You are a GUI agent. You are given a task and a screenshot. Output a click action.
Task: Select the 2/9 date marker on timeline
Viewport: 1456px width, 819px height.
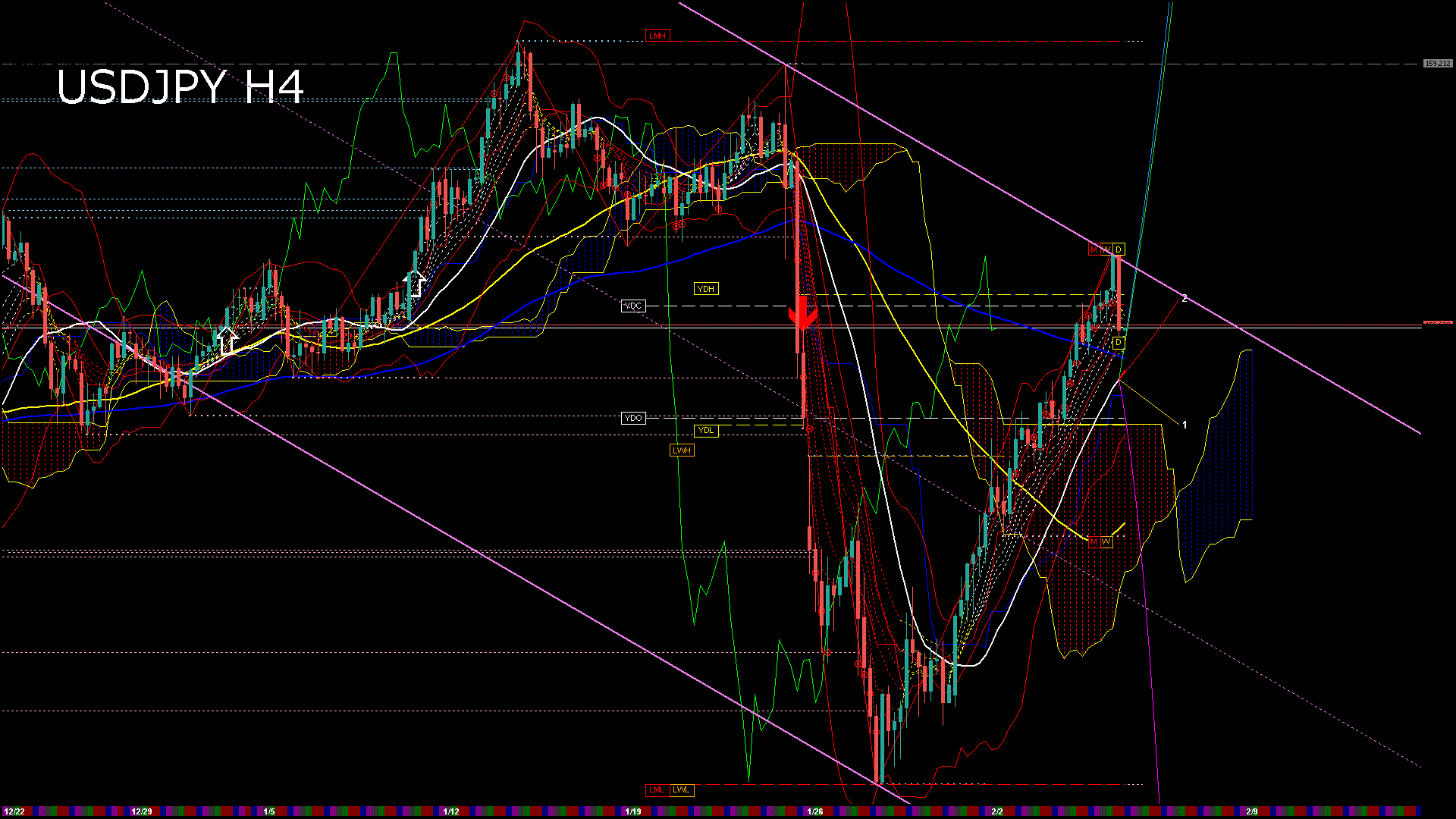point(1252,811)
